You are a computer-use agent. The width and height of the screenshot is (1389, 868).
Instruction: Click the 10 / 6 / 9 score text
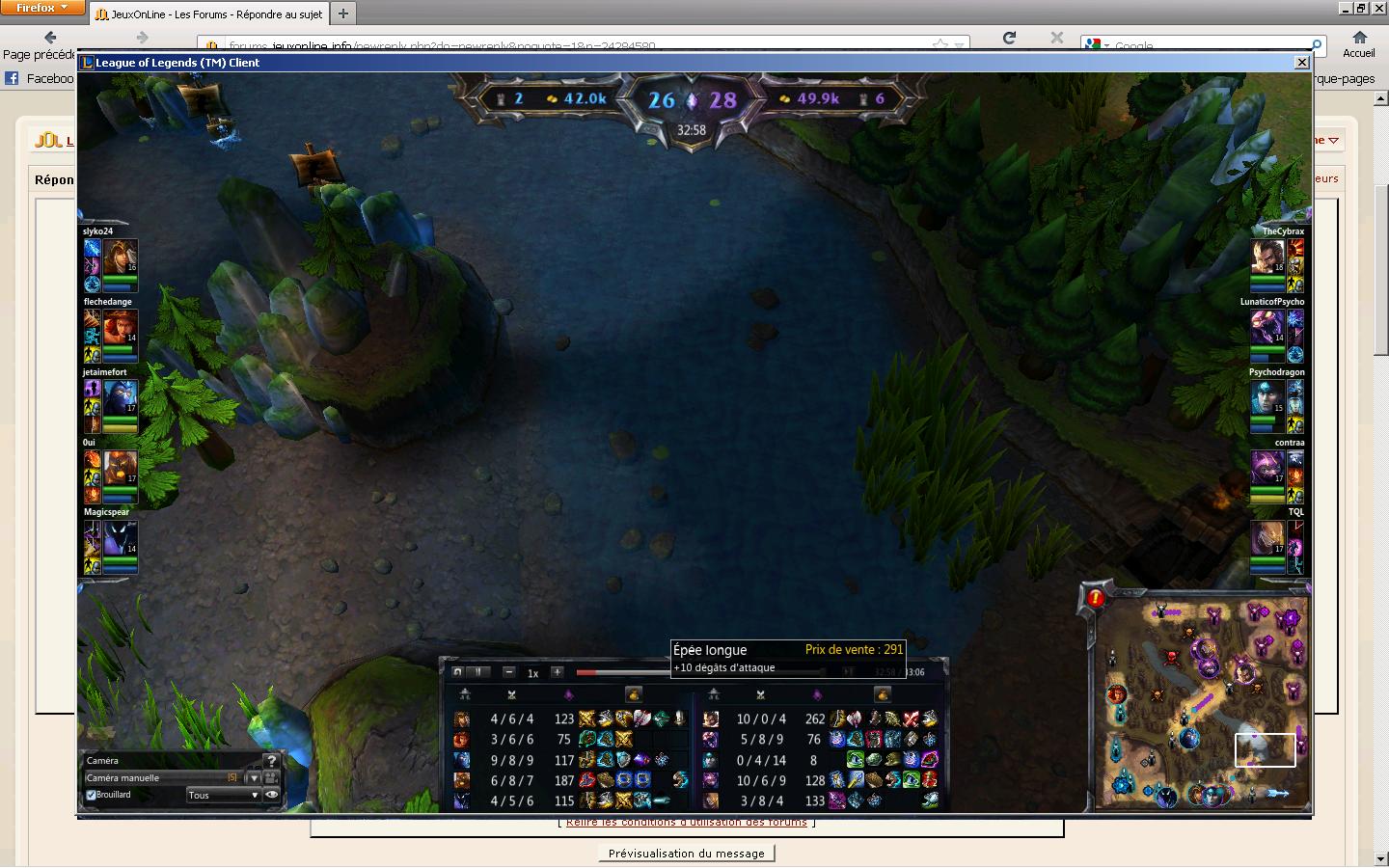point(761,780)
